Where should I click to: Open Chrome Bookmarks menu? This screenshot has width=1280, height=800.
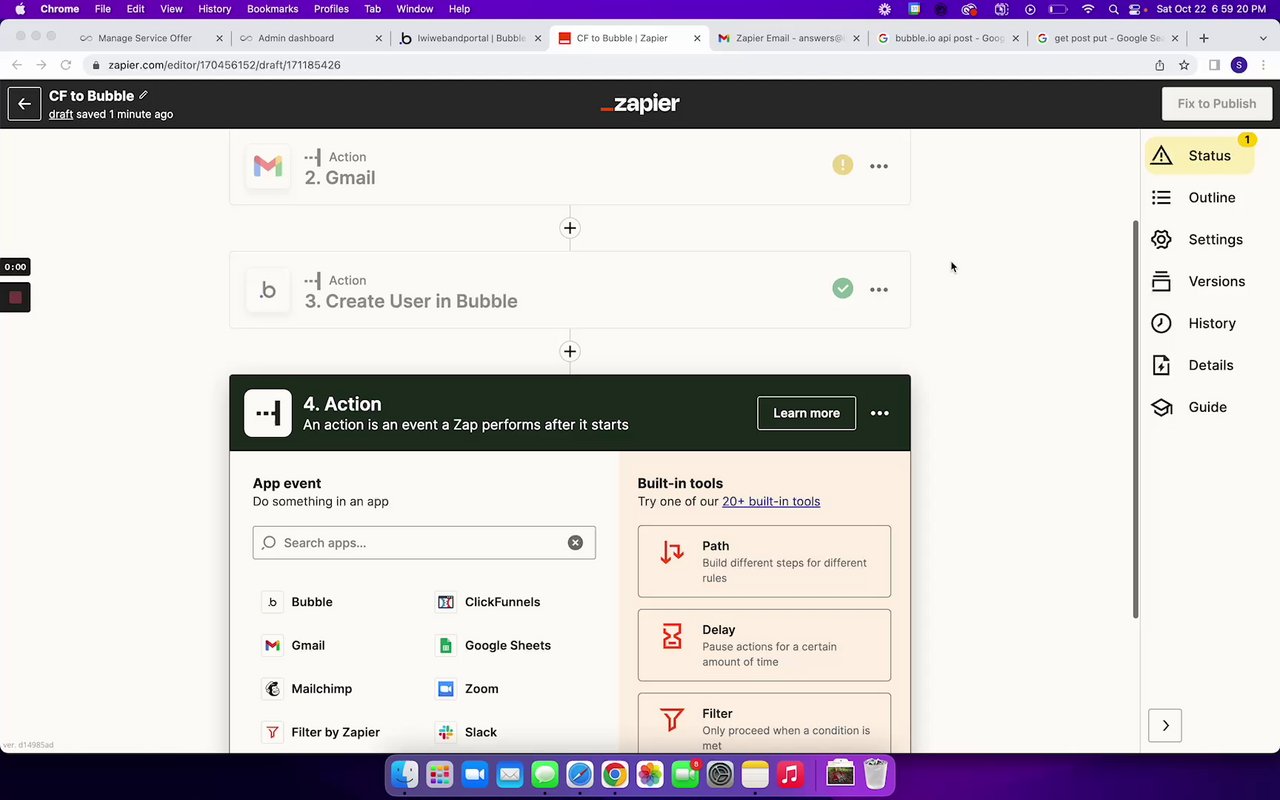pyautogui.click(x=272, y=9)
